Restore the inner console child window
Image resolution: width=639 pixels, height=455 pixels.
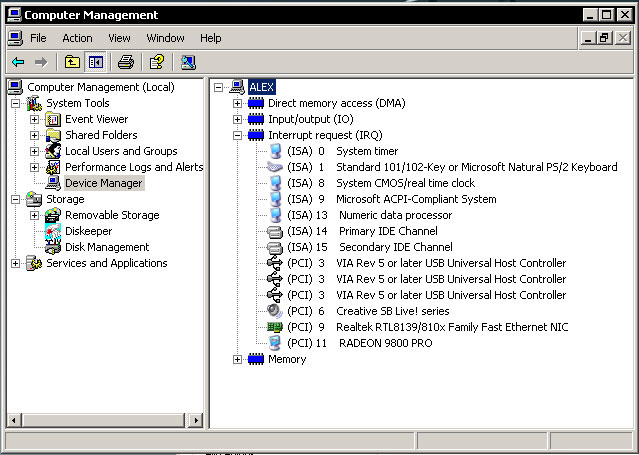[604, 38]
